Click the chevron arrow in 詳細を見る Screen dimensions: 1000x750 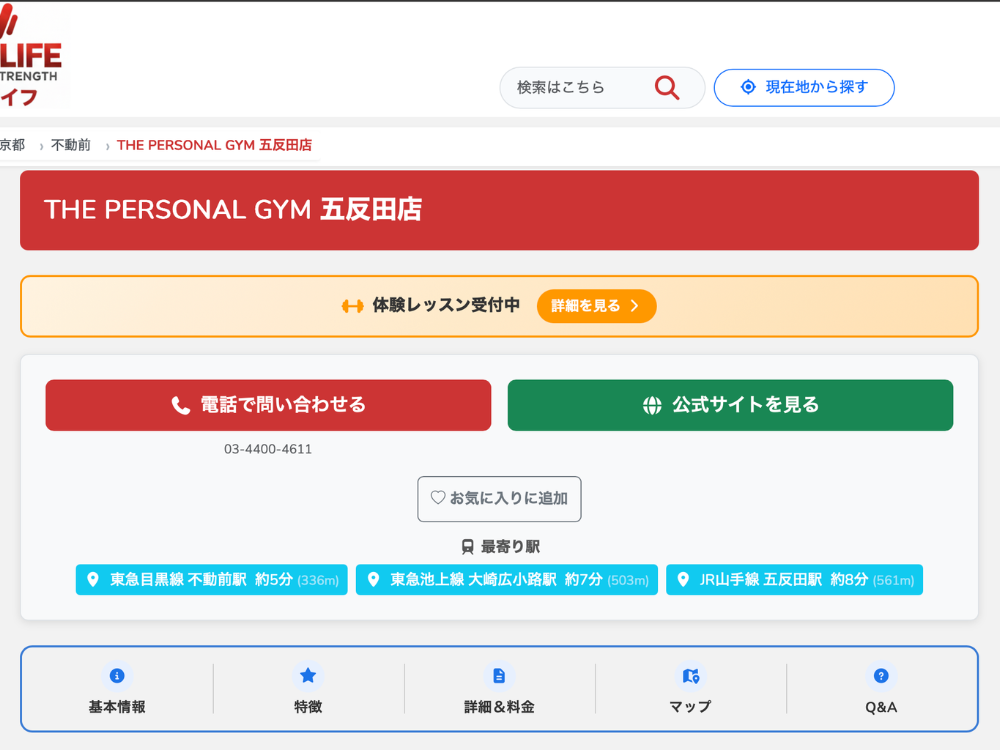coord(635,306)
